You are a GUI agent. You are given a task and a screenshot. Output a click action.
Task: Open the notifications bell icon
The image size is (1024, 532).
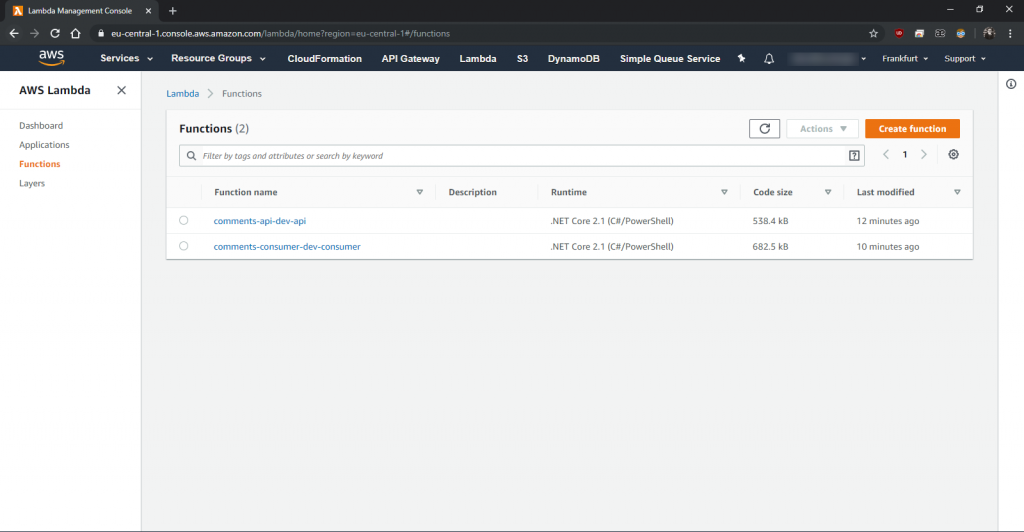[x=769, y=59]
